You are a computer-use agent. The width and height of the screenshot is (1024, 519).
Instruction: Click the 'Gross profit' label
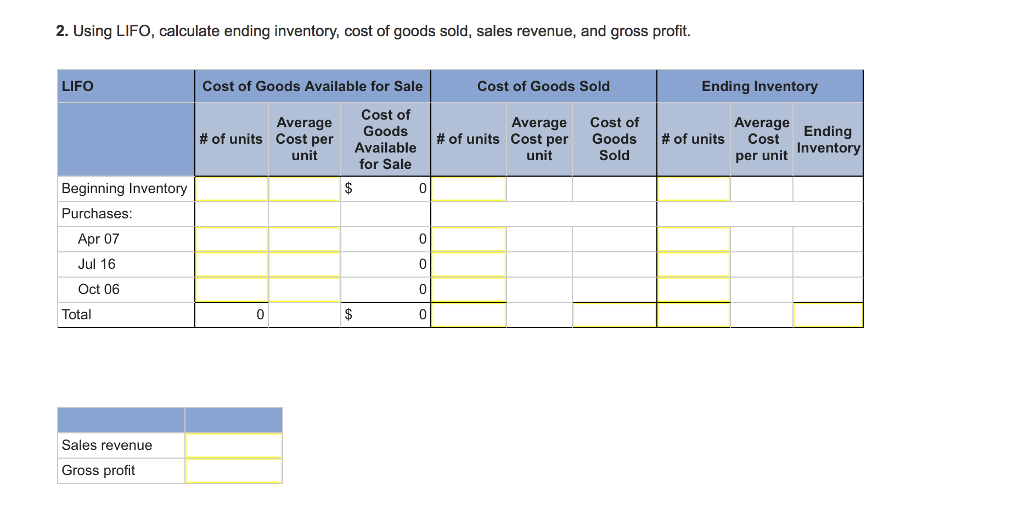pyautogui.click(x=98, y=471)
